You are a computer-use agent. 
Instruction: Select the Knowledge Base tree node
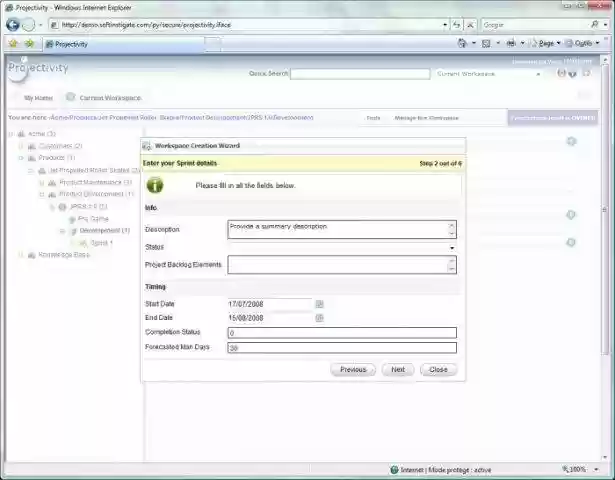64,255
